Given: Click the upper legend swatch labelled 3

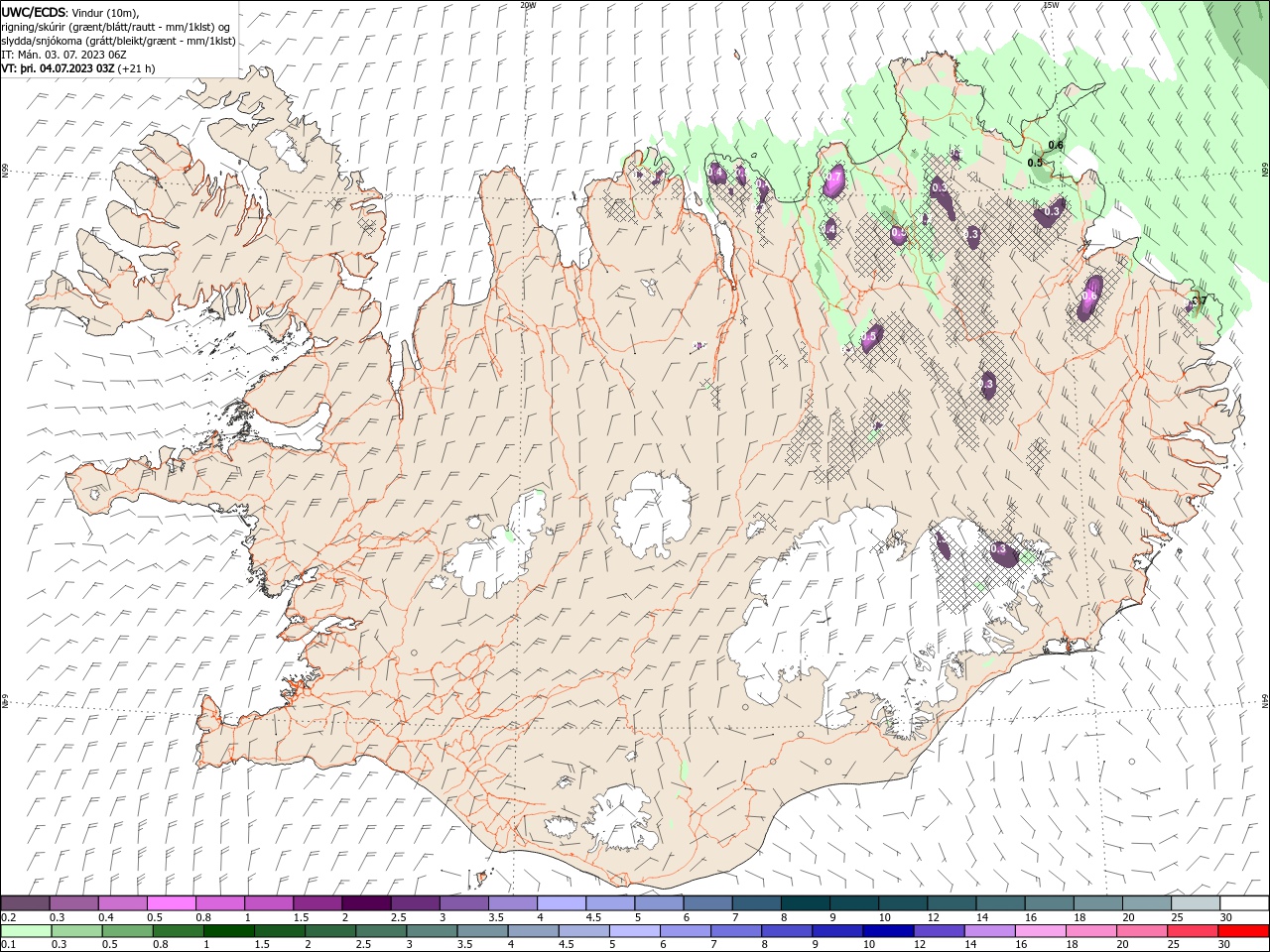Looking at the screenshot, I should tap(464, 903).
